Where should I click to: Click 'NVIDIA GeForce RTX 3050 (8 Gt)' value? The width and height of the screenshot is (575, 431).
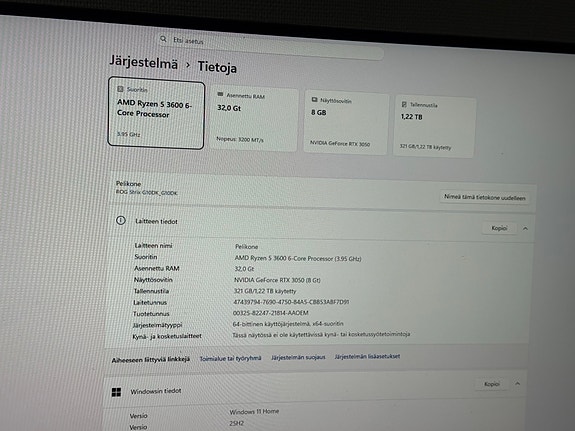pyautogui.click(x=277, y=280)
